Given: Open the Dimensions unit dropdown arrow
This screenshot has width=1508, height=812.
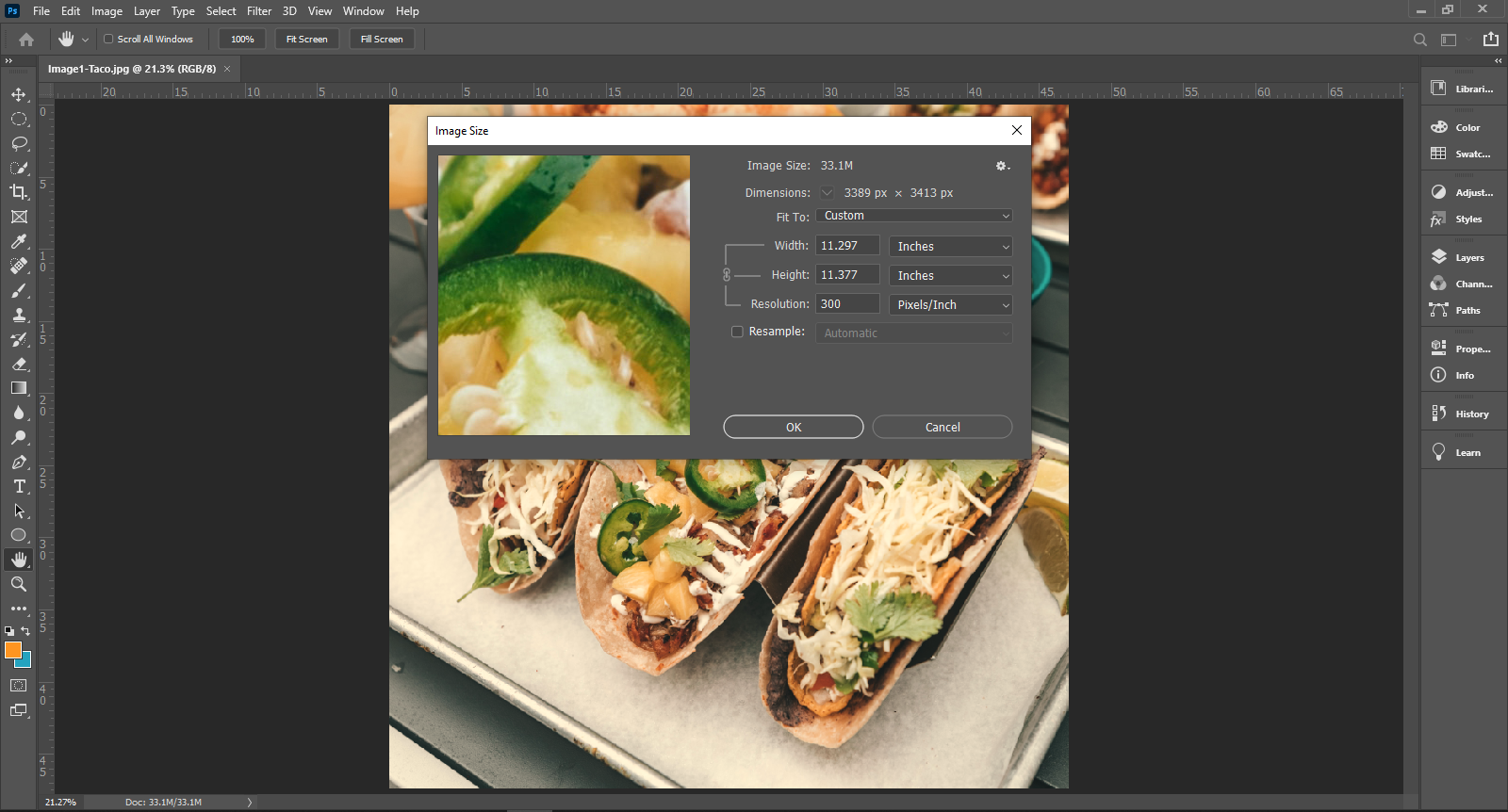Looking at the screenshot, I should (x=827, y=193).
